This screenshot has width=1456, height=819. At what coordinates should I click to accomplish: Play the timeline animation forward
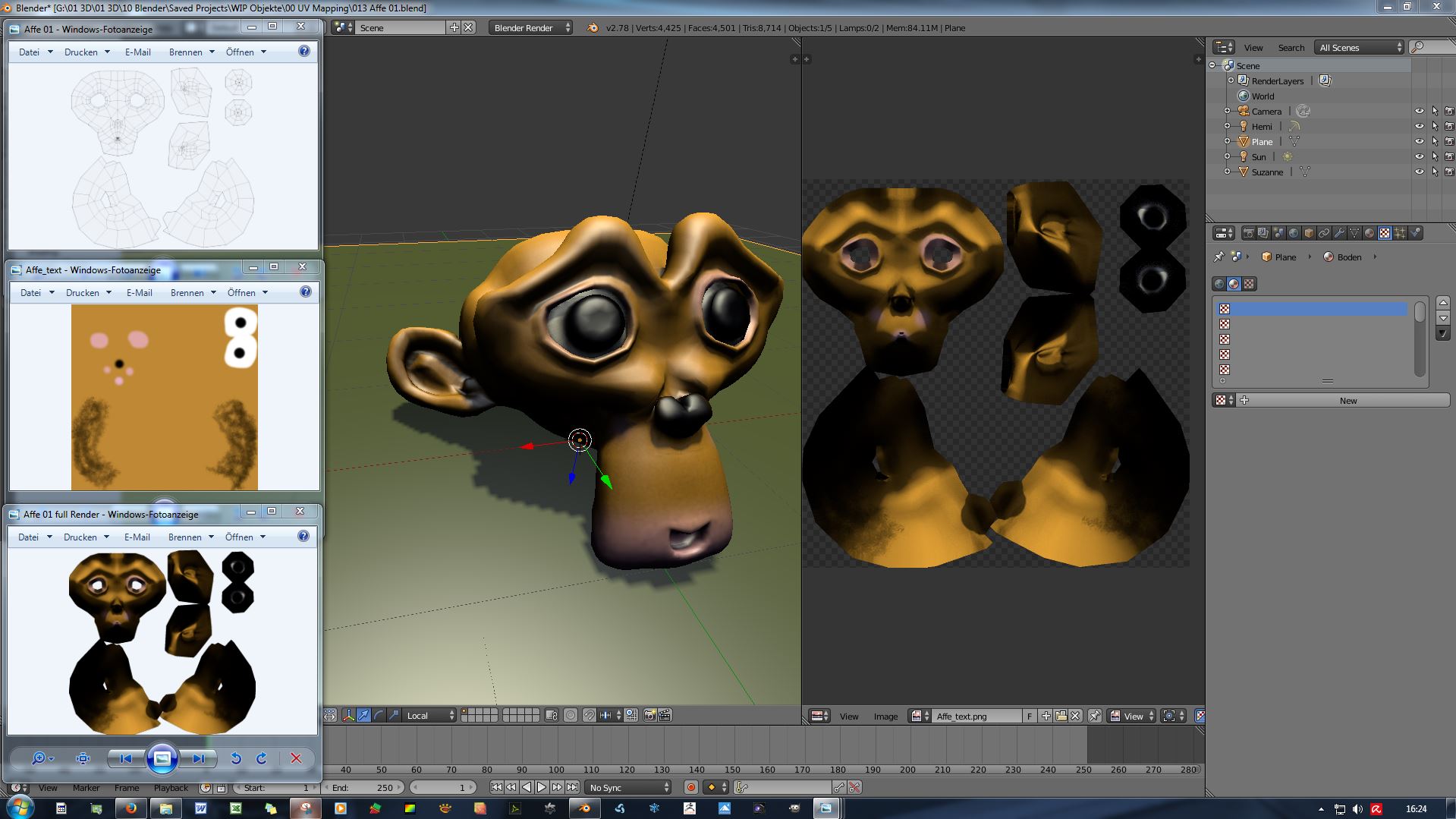[542, 787]
